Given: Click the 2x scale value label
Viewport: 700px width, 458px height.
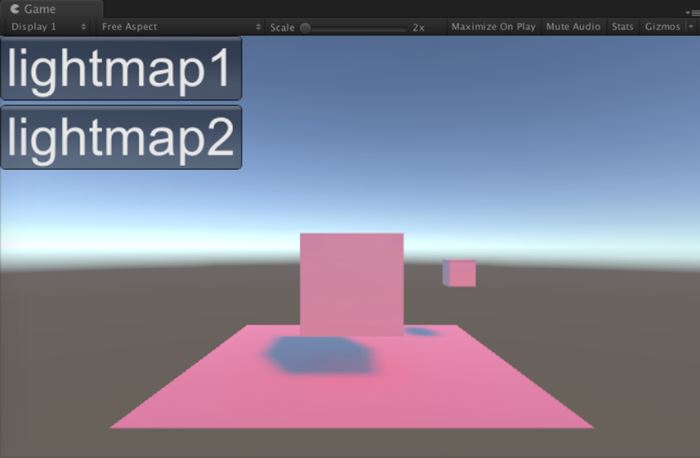Looking at the screenshot, I should pyautogui.click(x=418, y=27).
